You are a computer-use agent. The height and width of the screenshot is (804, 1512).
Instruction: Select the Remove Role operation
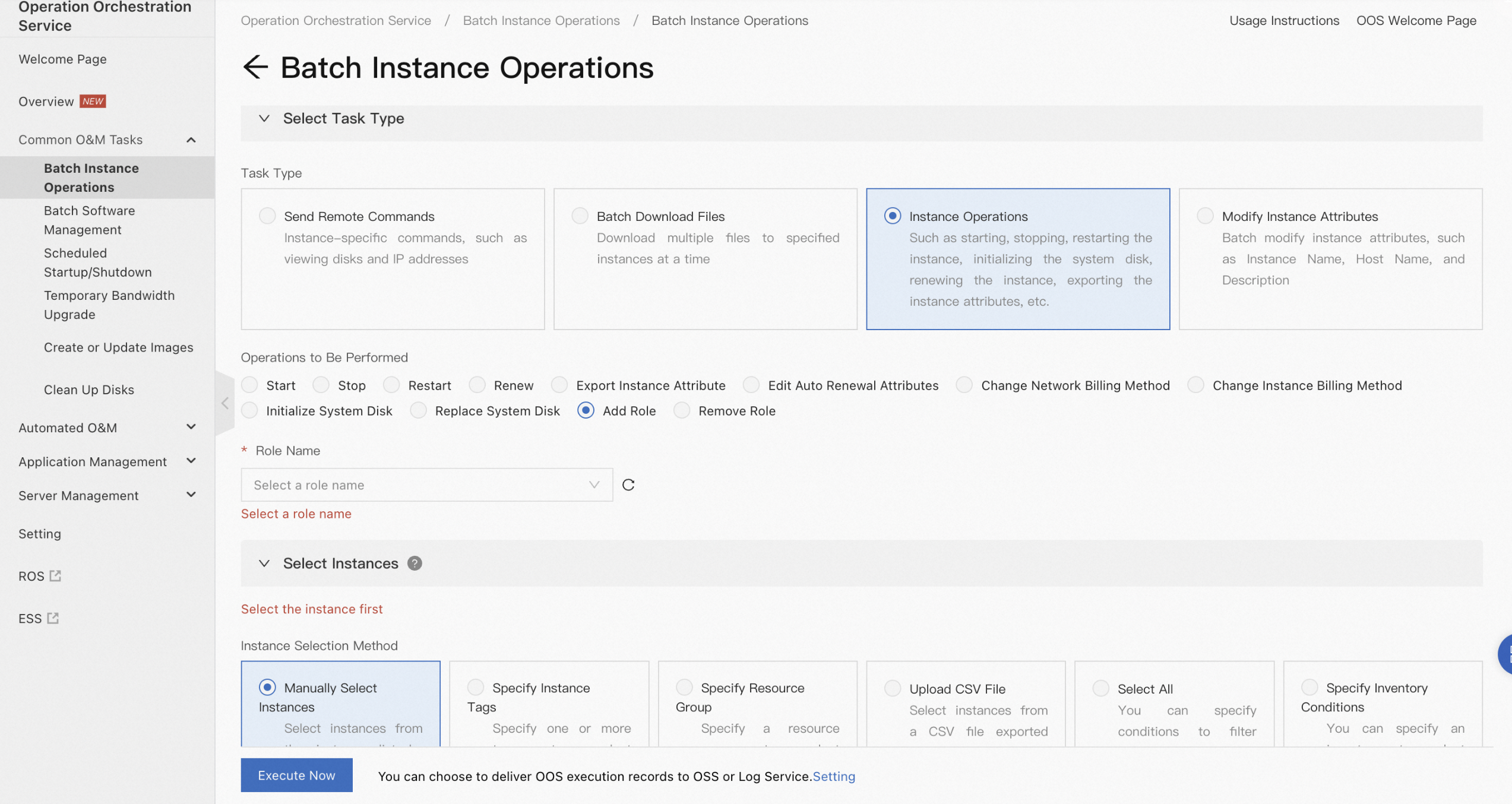[x=682, y=410]
